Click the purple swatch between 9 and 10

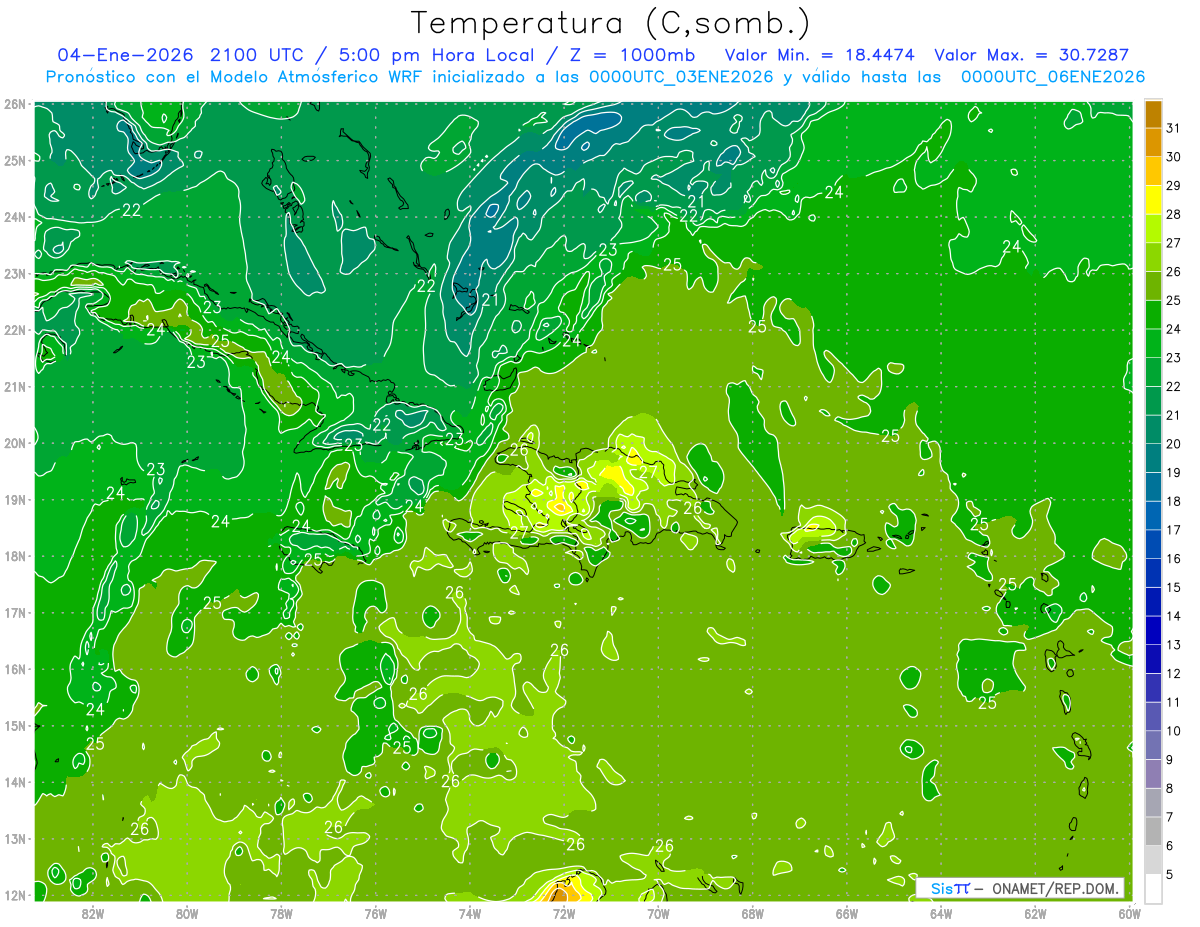pos(1153,745)
